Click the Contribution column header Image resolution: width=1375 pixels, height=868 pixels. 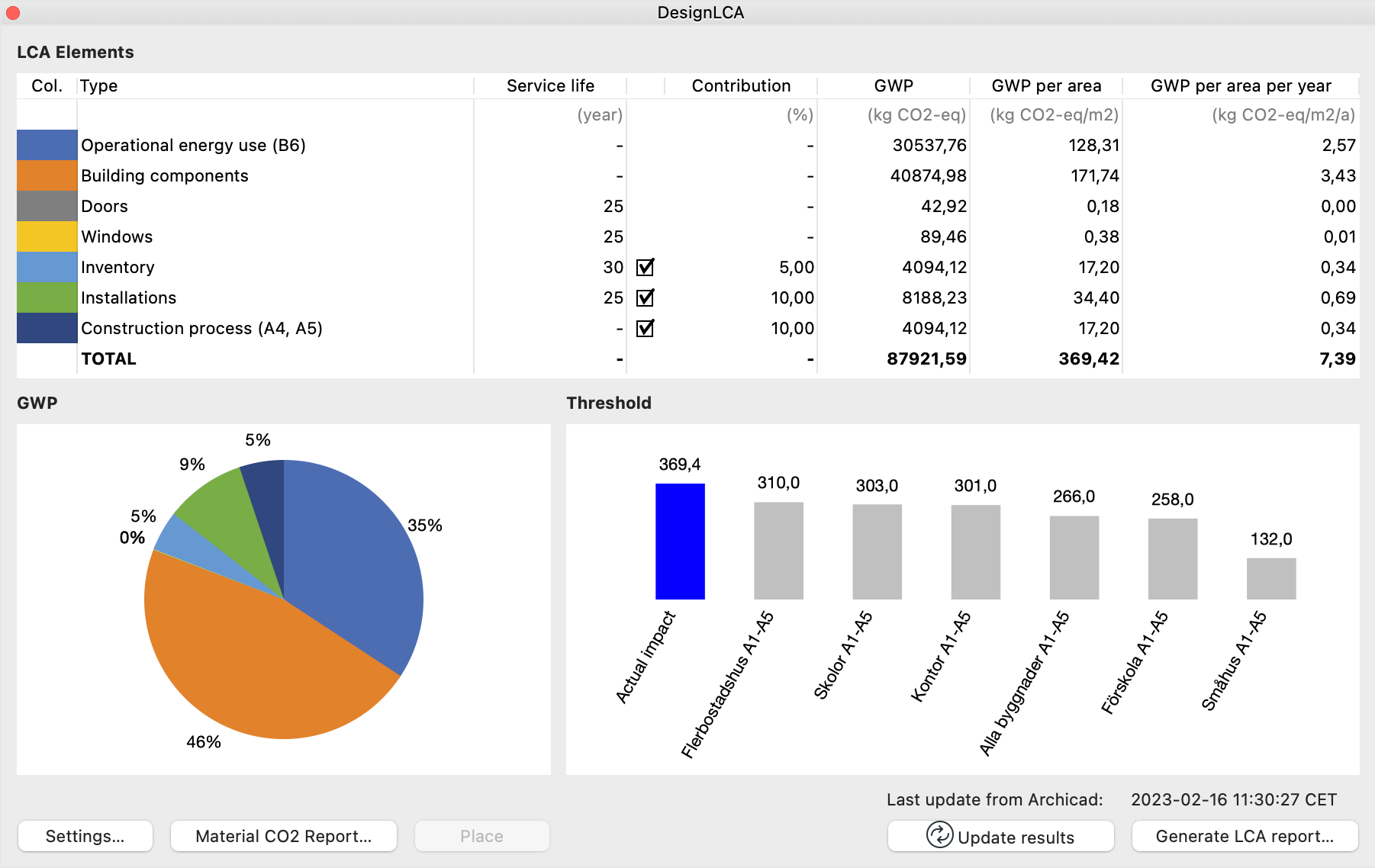[741, 85]
